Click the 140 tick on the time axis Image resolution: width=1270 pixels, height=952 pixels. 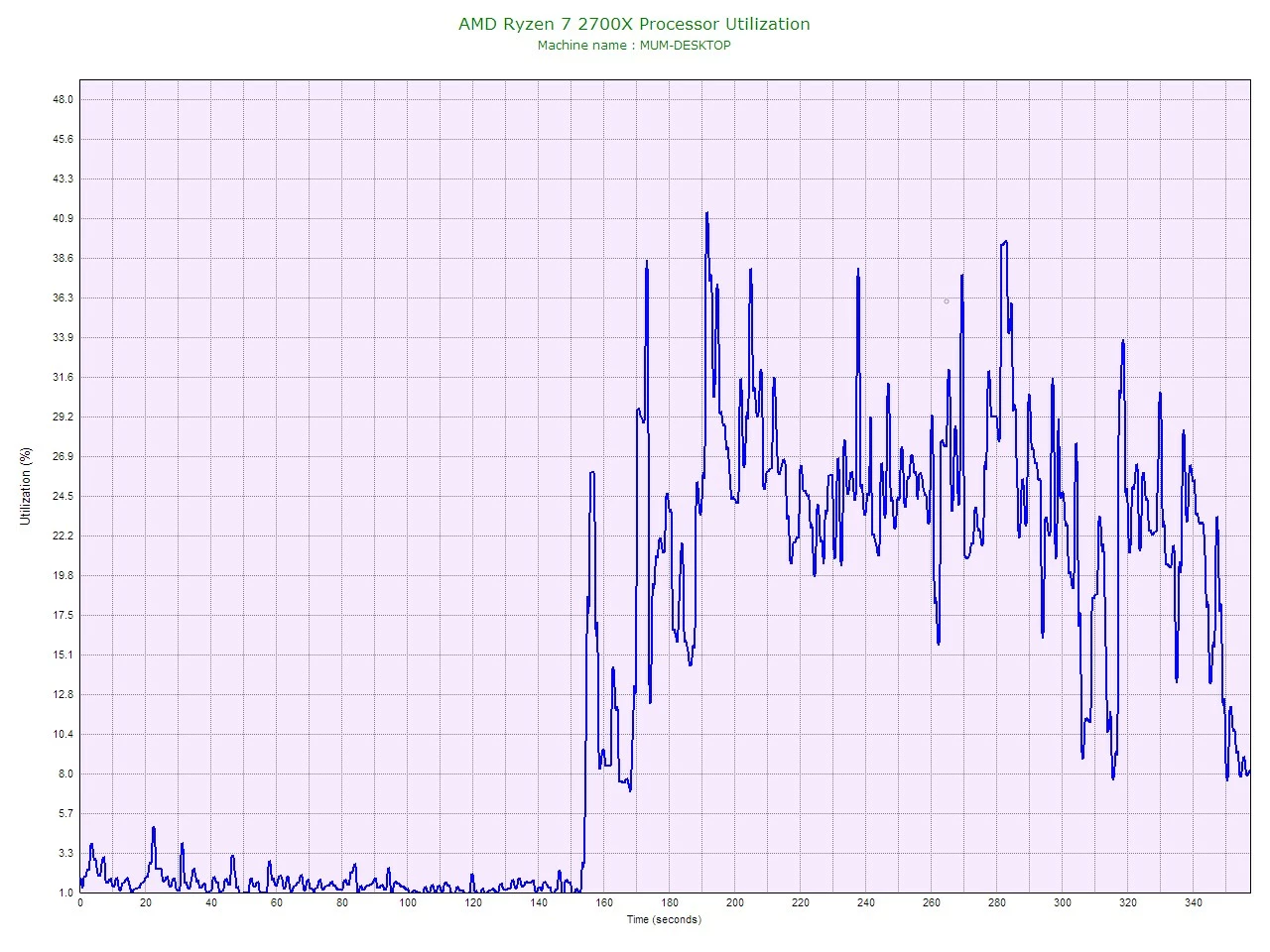point(539,902)
